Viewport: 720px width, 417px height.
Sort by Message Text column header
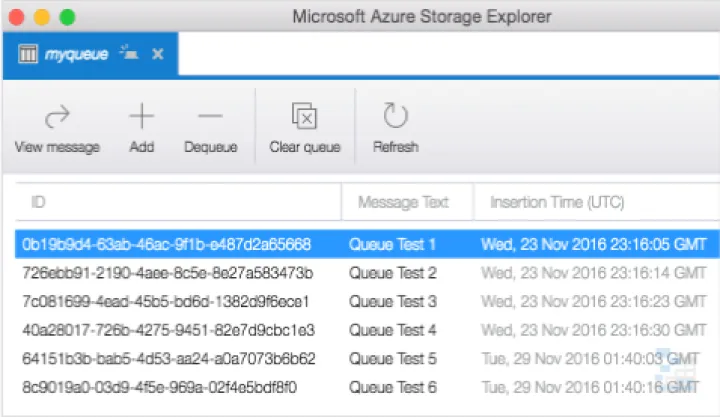[x=403, y=203]
